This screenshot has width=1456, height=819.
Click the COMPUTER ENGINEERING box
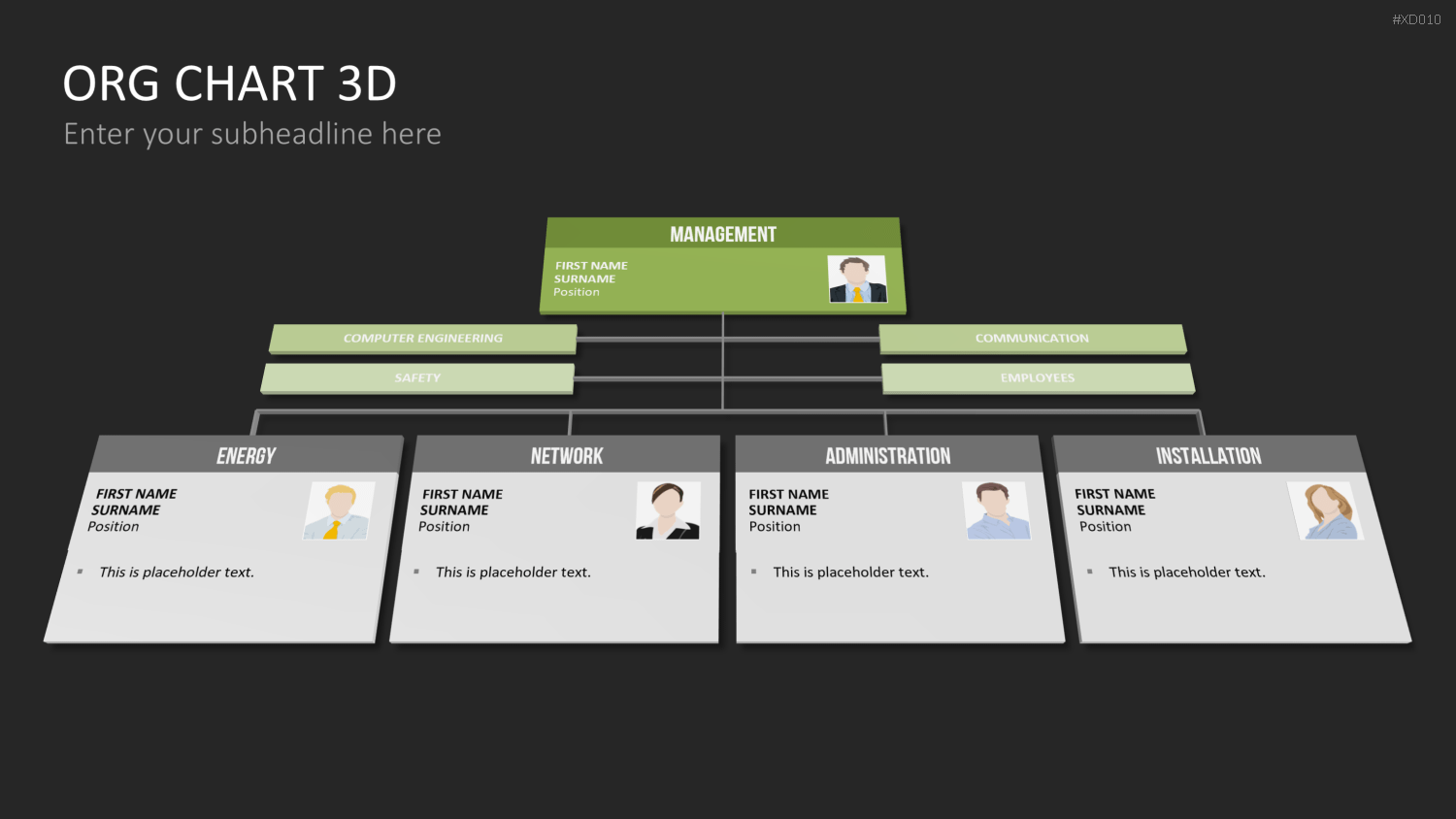coord(423,339)
